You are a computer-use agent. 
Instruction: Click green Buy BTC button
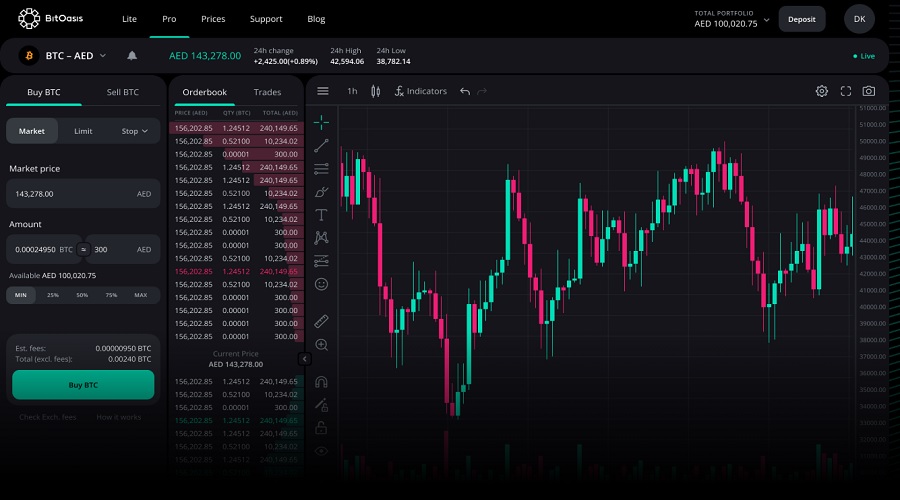(x=83, y=385)
